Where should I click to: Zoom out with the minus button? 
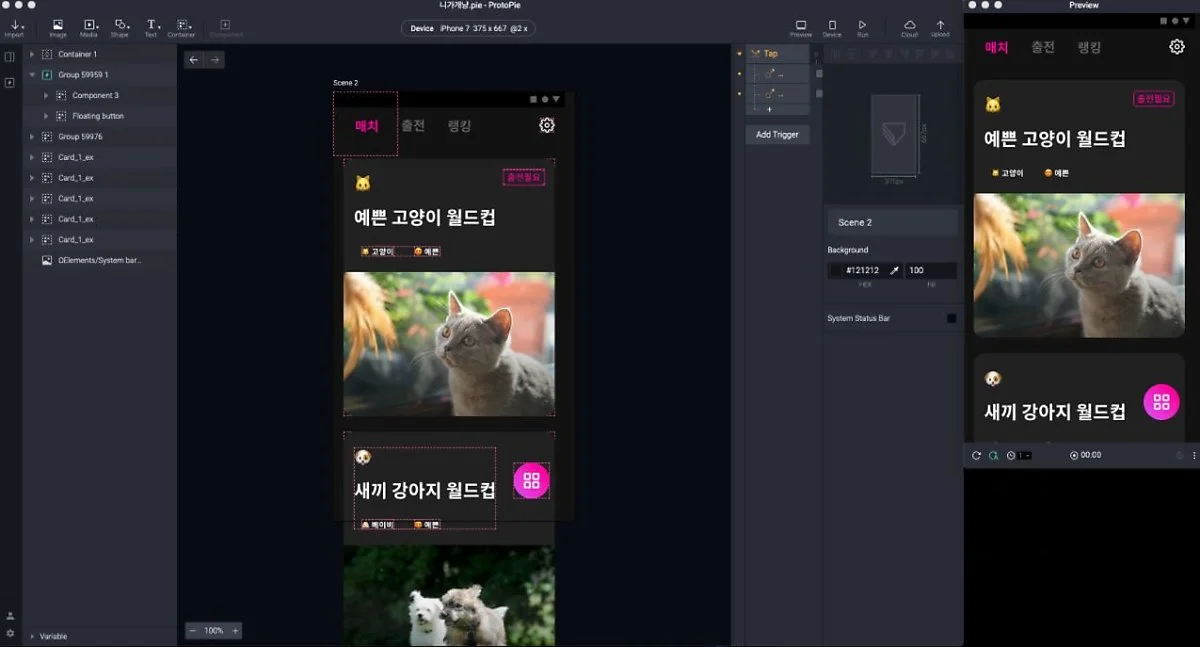192,631
